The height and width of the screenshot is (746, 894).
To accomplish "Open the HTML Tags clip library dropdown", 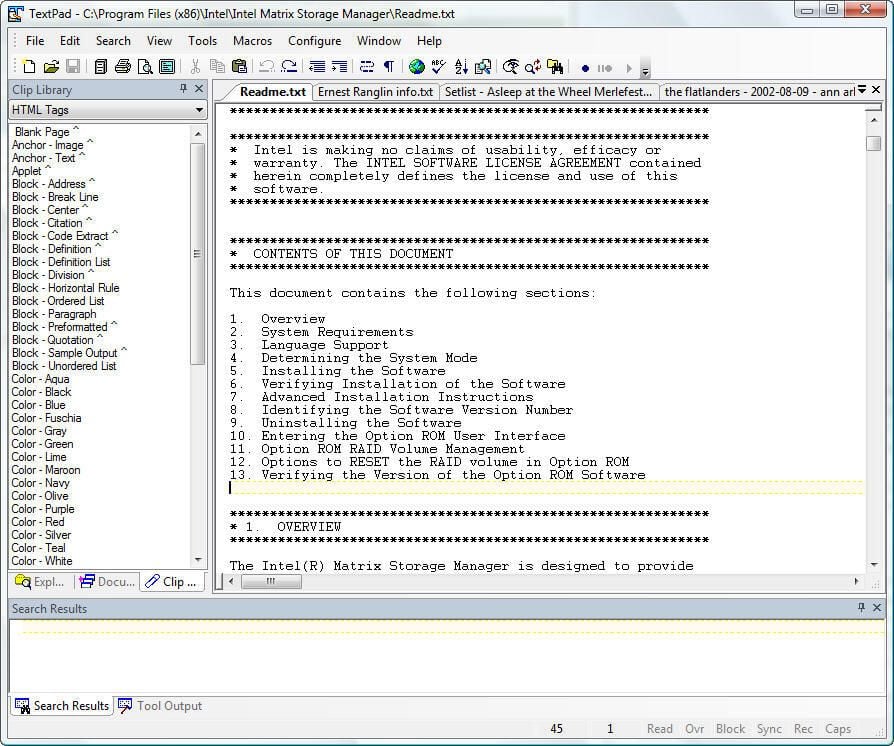I will 199,110.
